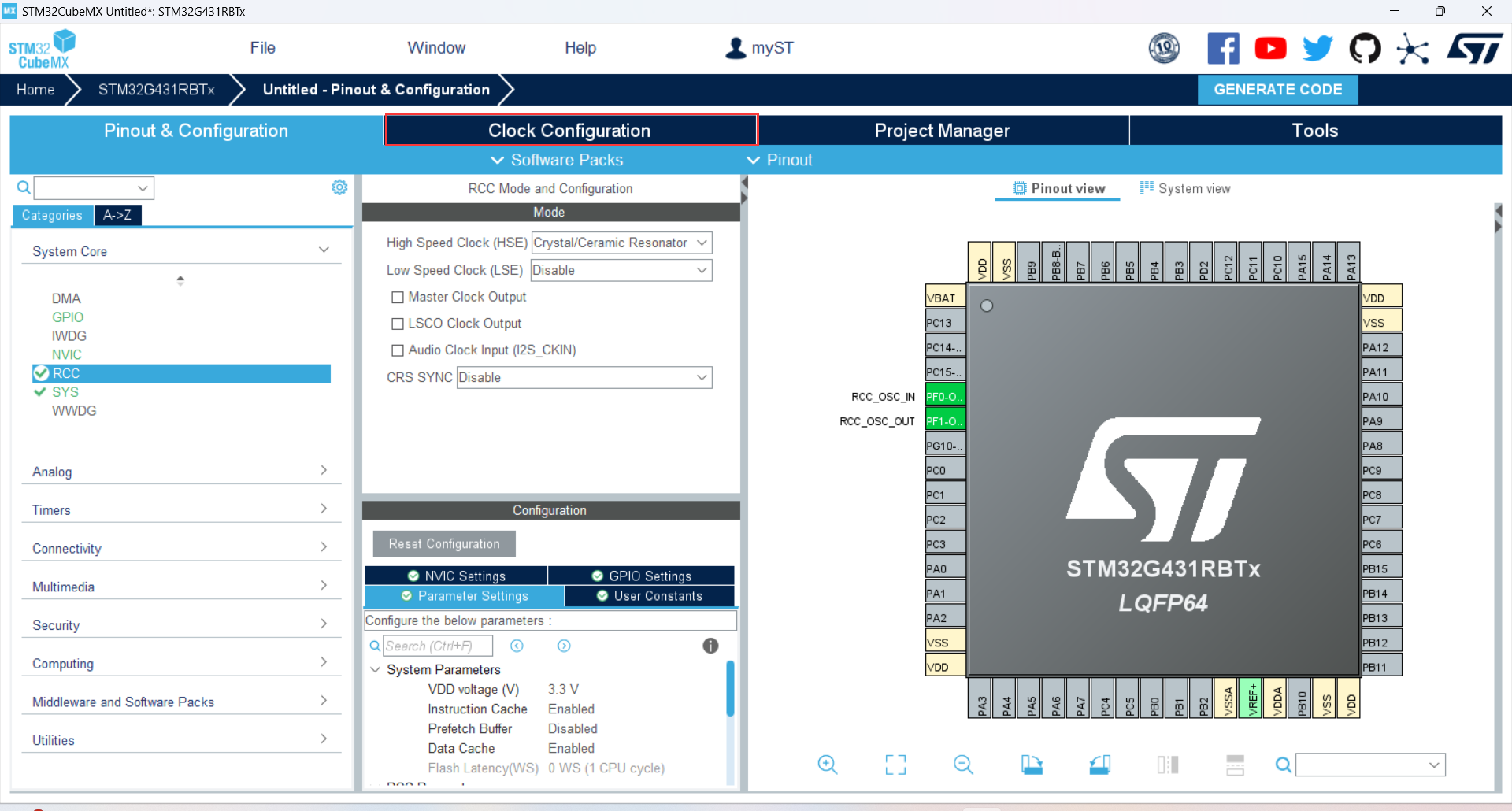Image resolution: width=1512 pixels, height=811 pixels.
Task: Click the pin search magnifier icon
Action: [1284, 765]
